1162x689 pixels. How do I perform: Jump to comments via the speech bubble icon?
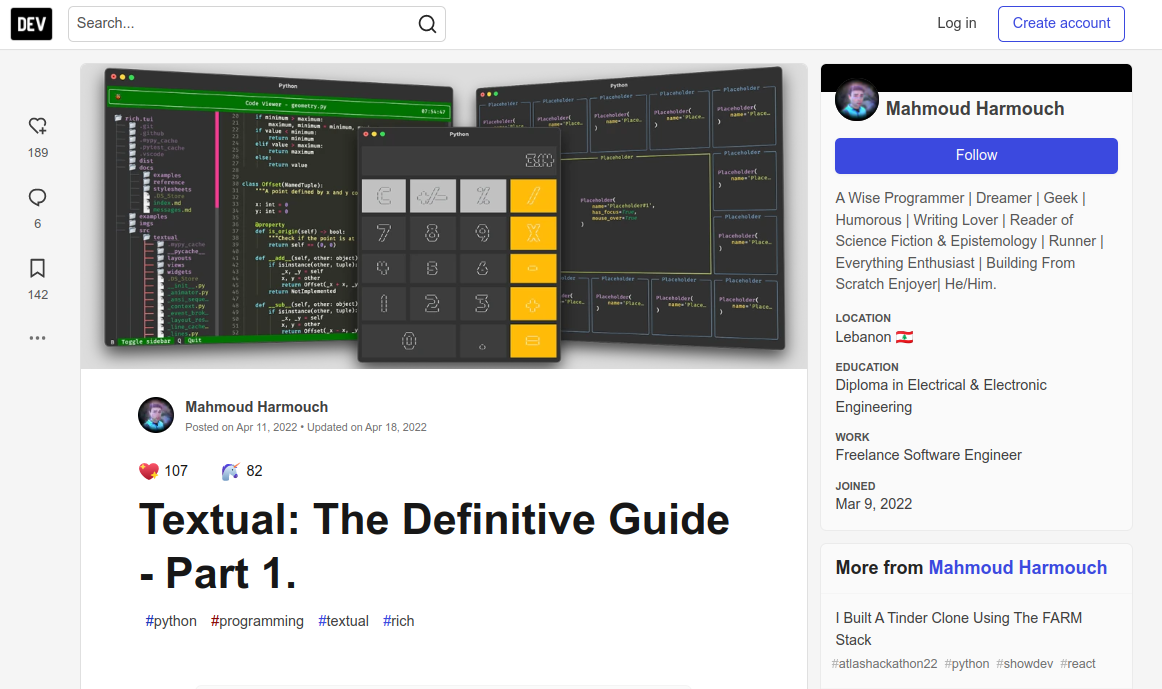(38, 197)
